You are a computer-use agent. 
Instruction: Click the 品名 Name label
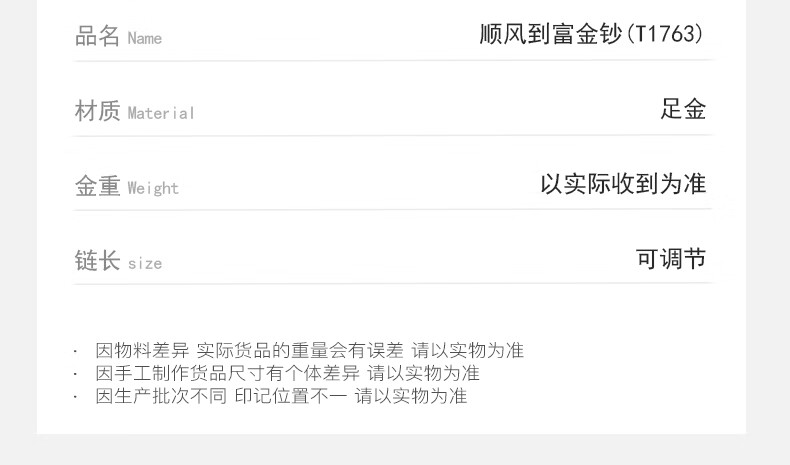point(118,36)
